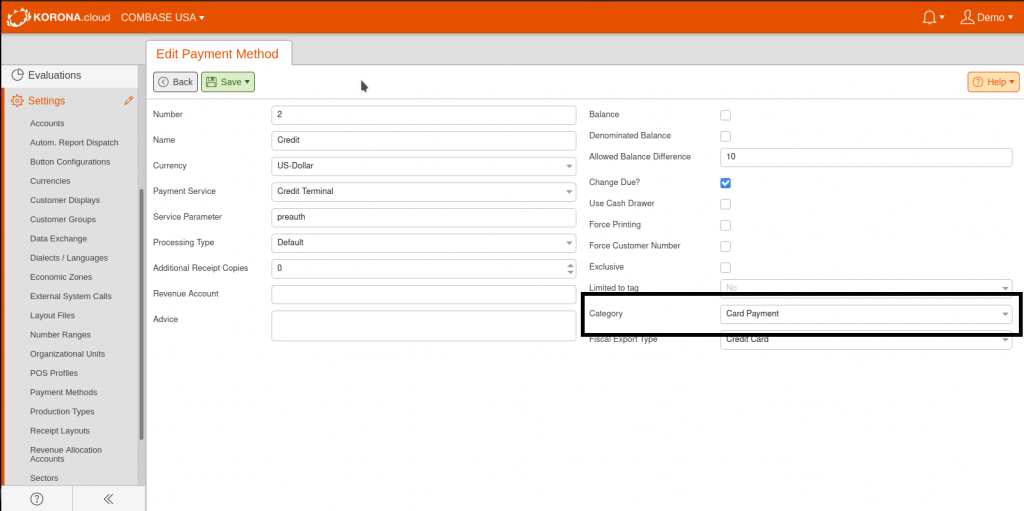The width and height of the screenshot is (1024, 511).
Task: Open Data Exchange settings
Action: pyautogui.click(x=58, y=239)
